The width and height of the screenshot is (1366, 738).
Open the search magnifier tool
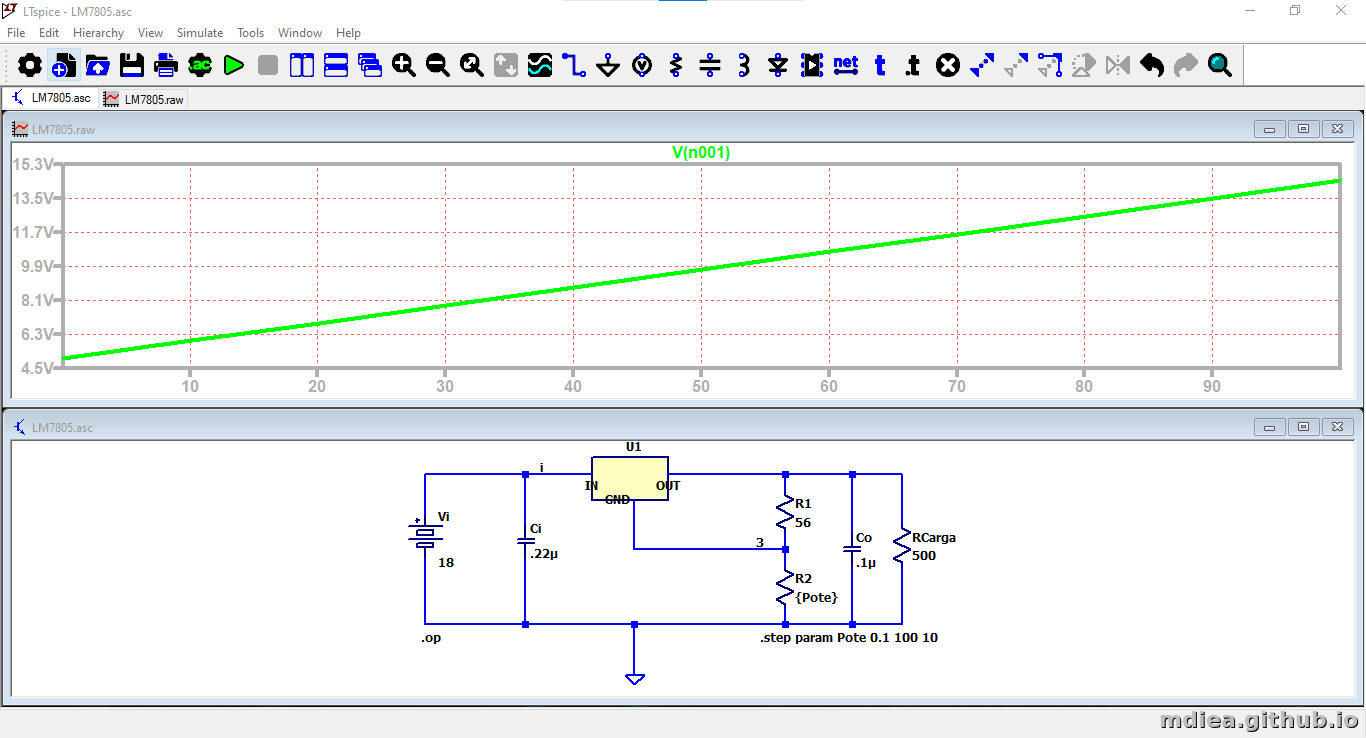coord(1220,66)
